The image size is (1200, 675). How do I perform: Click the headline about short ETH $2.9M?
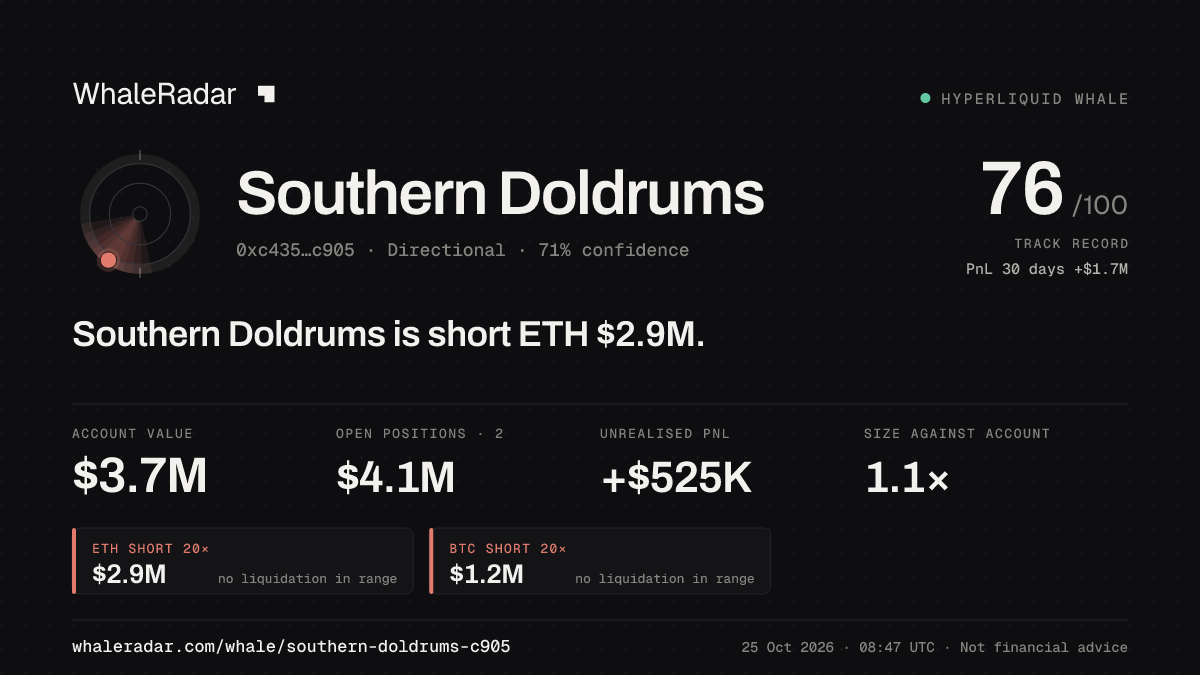coord(388,334)
